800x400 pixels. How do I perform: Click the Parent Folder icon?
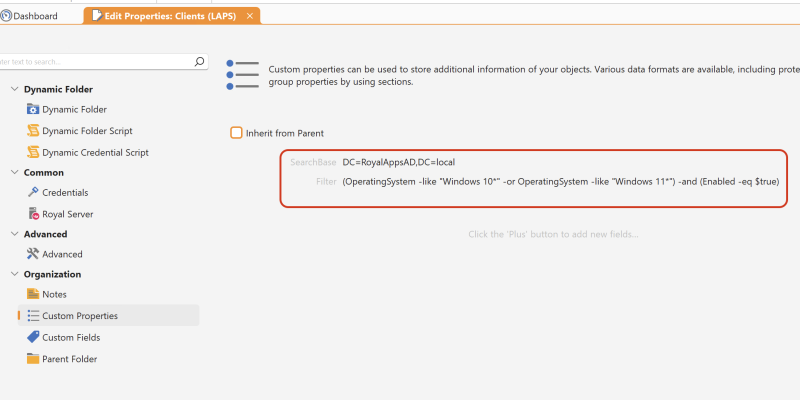(x=33, y=359)
